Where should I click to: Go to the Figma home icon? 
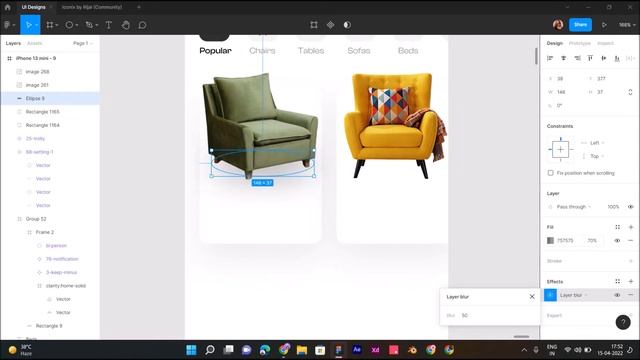7,7
